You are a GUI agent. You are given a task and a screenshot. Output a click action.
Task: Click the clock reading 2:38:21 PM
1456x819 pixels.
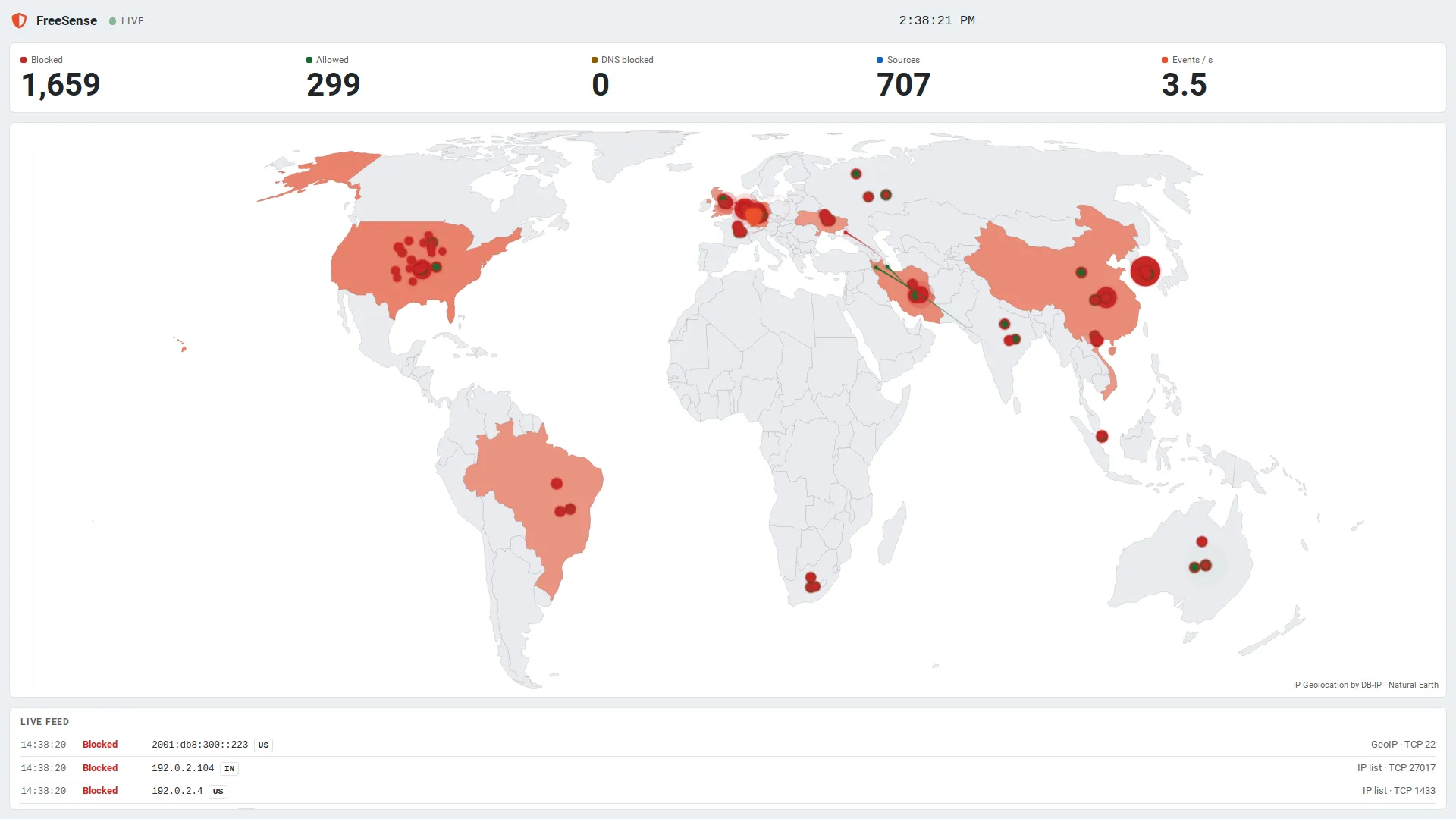click(937, 20)
